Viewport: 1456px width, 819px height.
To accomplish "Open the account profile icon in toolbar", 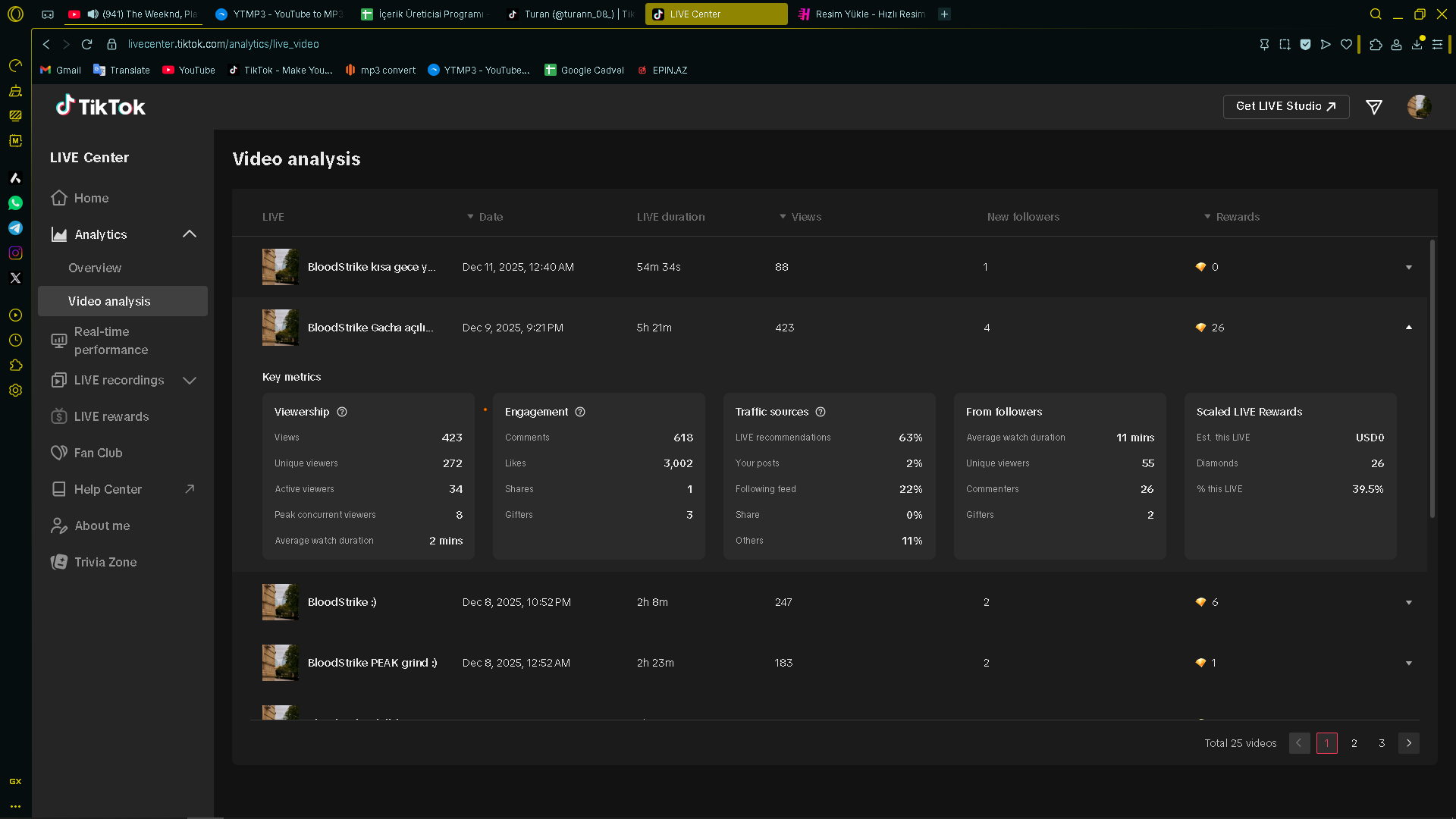I will pyautogui.click(x=1396, y=44).
